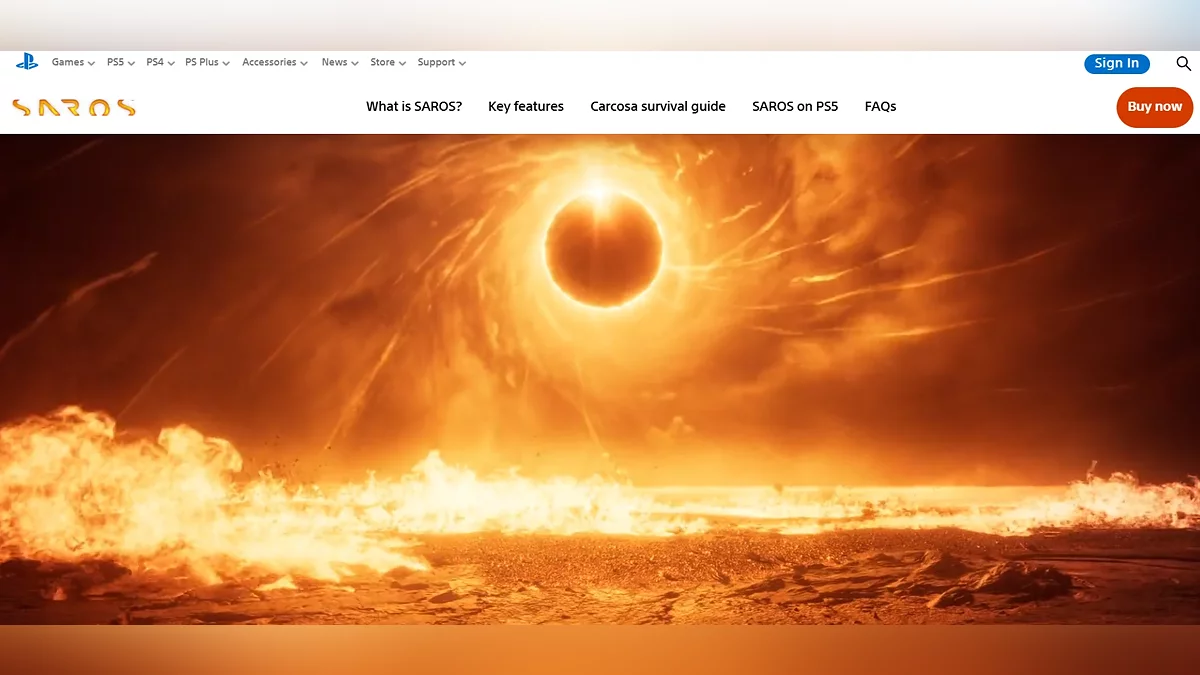Image resolution: width=1200 pixels, height=675 pixels.
Task: Open Carcosa survival guide section
Action: pyautogui.click(x=658, y=106)
